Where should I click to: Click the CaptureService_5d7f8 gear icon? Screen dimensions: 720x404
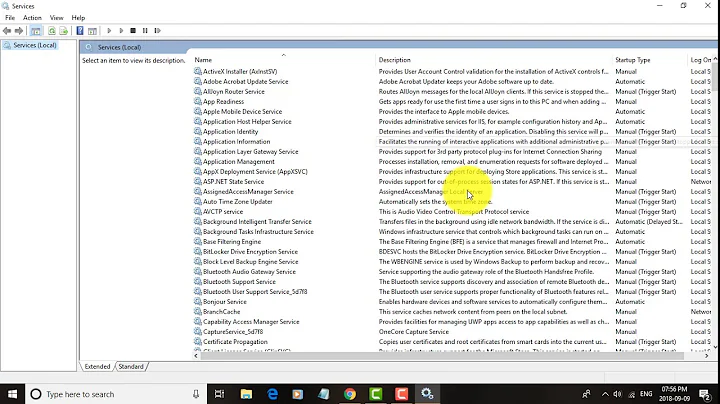[x=197, y=332]
